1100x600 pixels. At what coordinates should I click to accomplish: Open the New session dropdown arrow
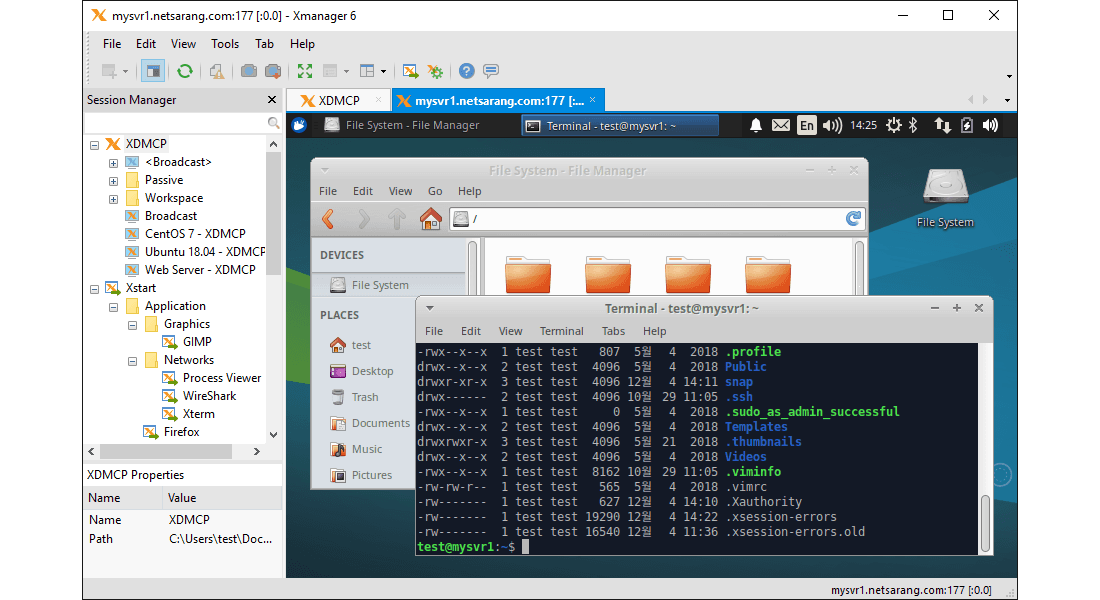tap(125, 72)
